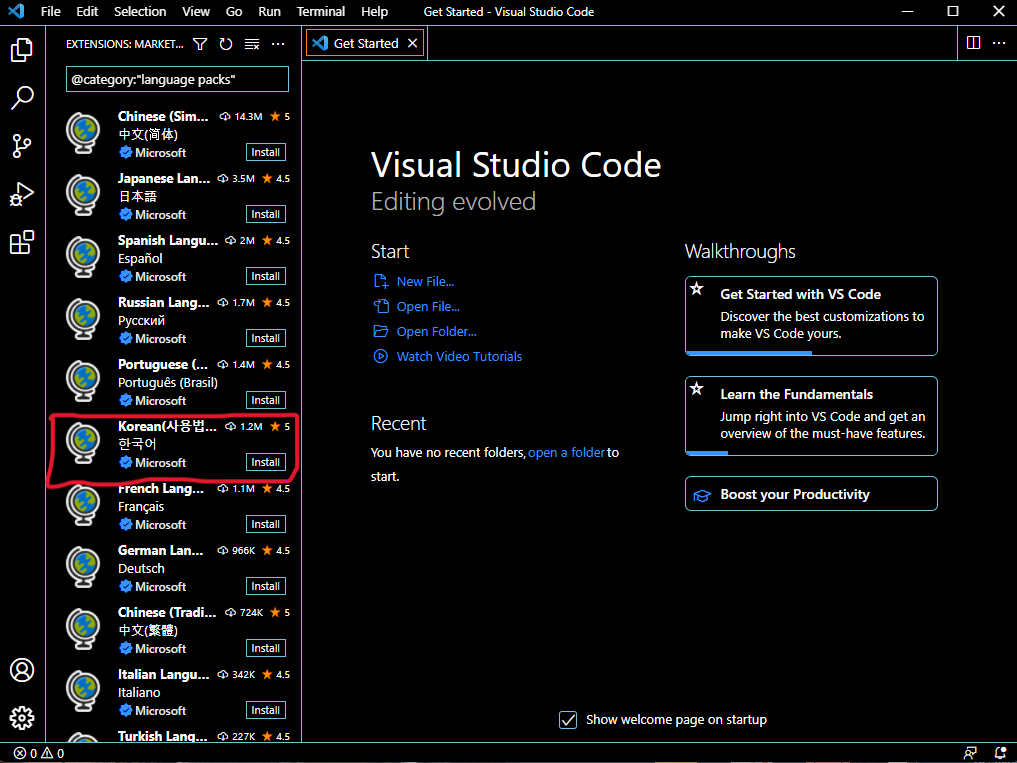
Task: Open the Terminal menu
Action: (321, 12)
